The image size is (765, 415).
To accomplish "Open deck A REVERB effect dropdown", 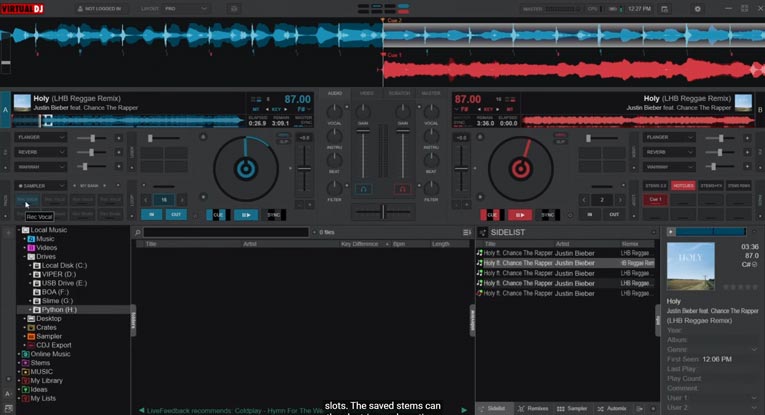I will (40, 152).
